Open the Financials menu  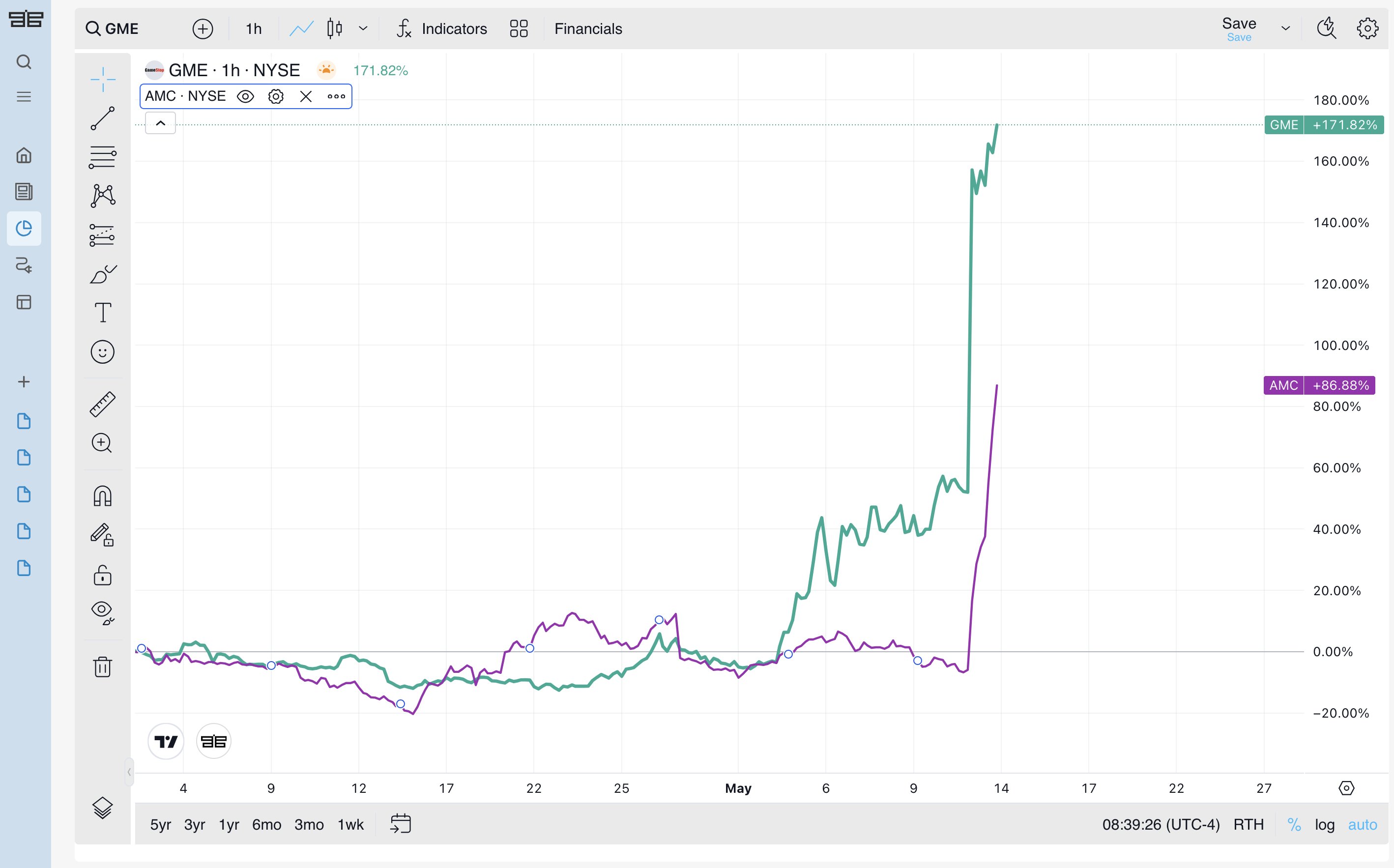tap(588, 29)
